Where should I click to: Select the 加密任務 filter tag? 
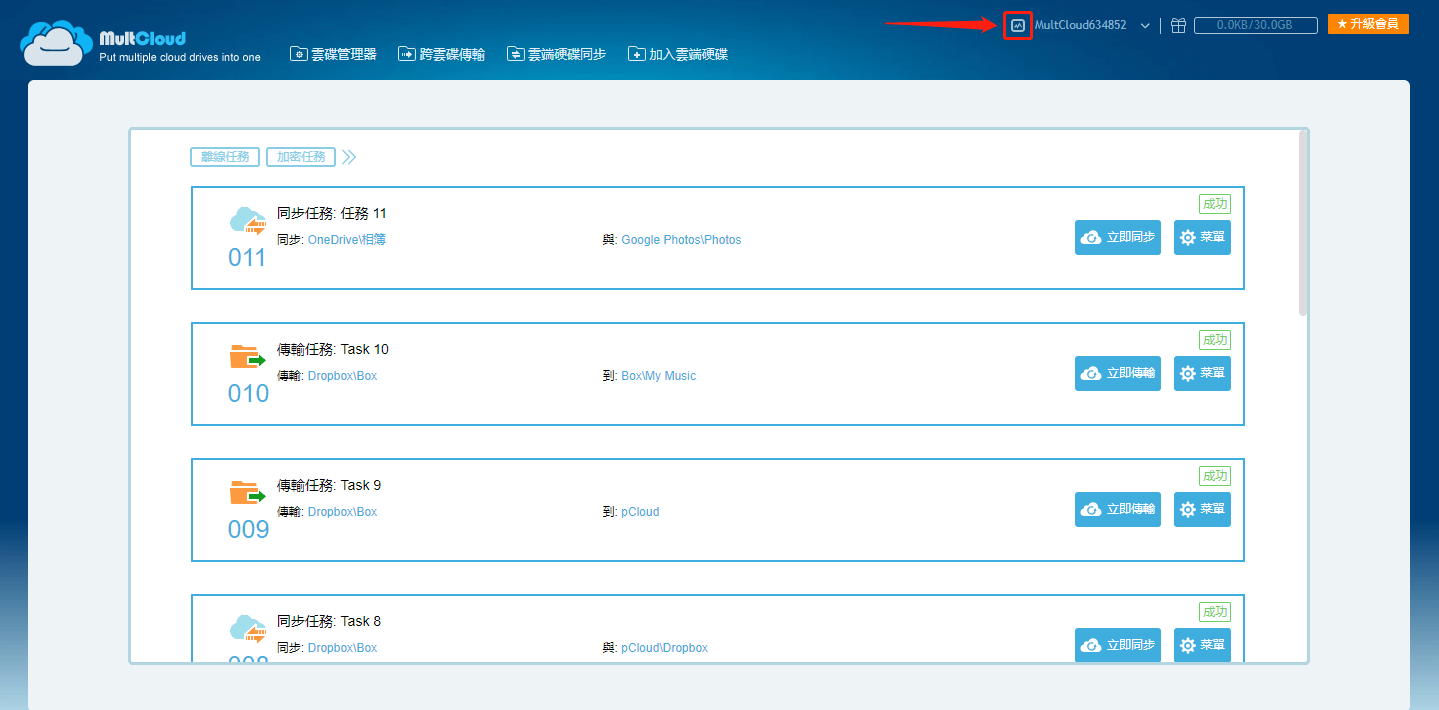tap(301, 157)
